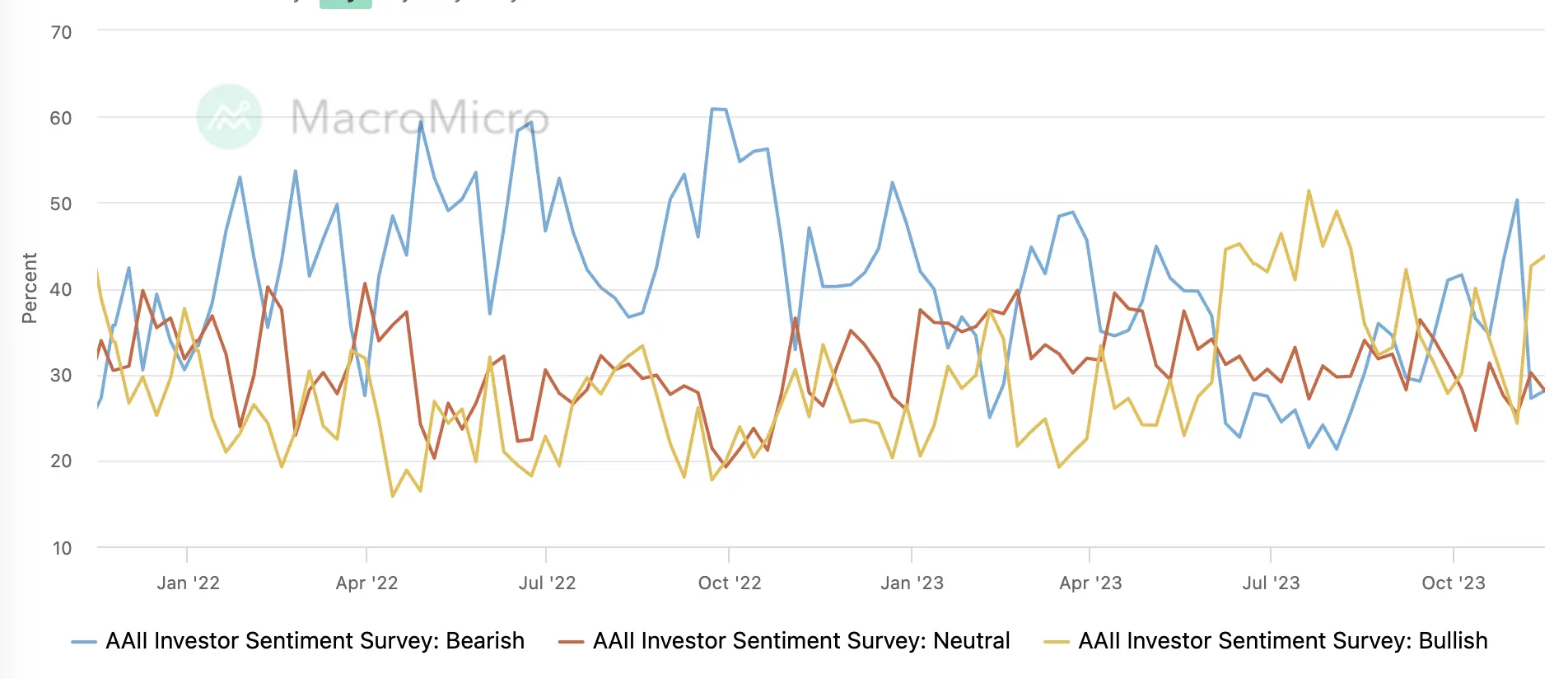Click the Oct '23 x-axis label

pyautogui.click(x=1454, y=583)
